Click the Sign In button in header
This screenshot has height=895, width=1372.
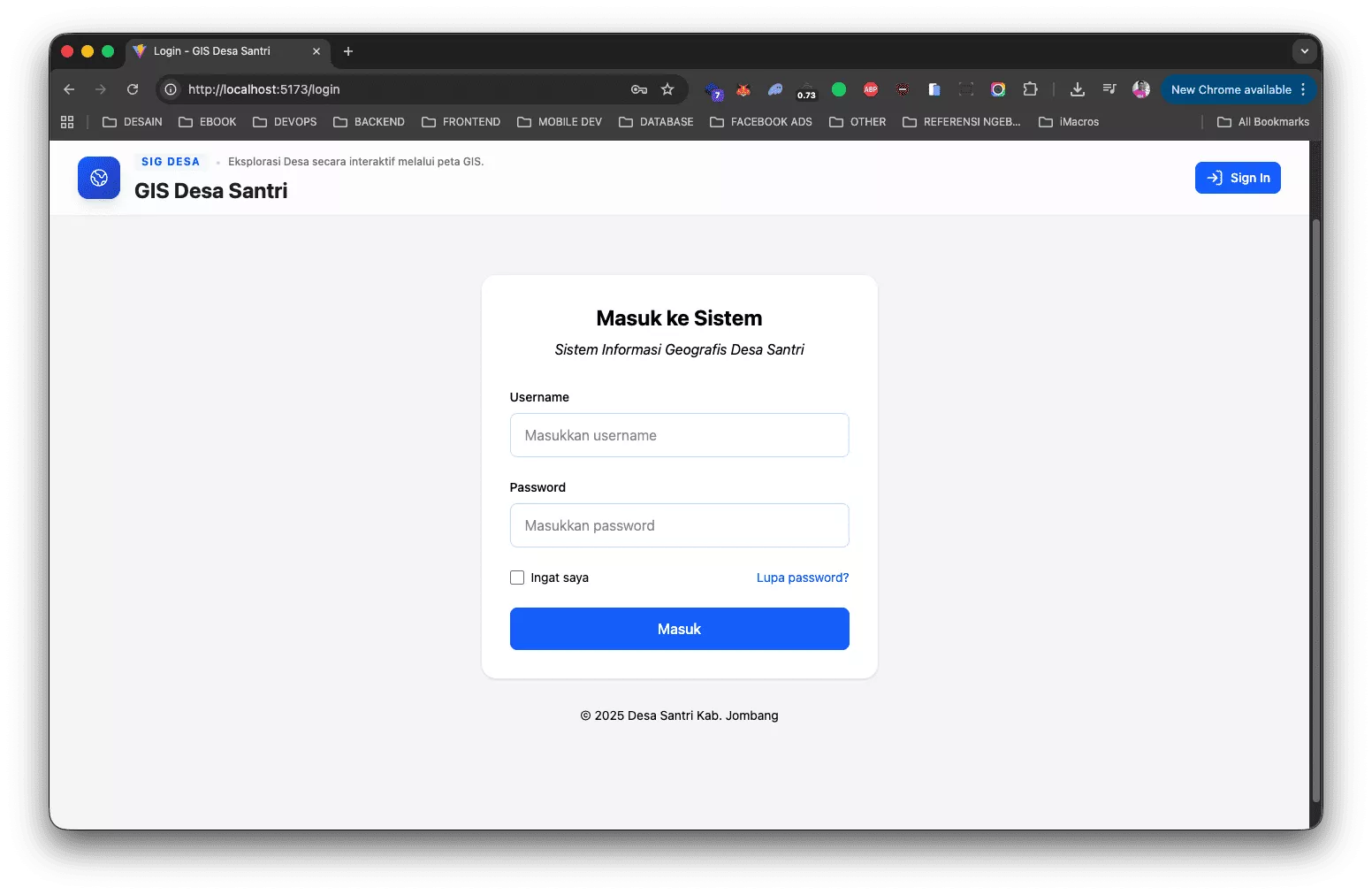[1238, 178]
